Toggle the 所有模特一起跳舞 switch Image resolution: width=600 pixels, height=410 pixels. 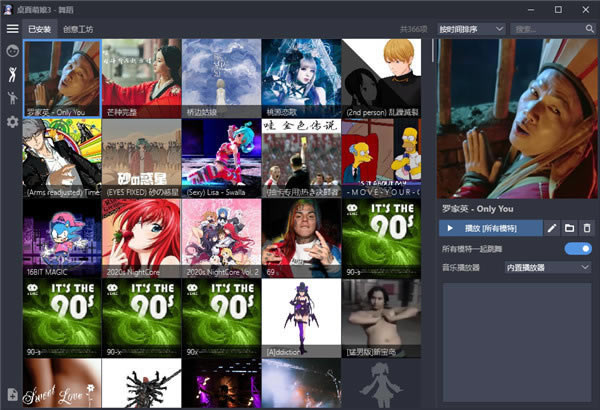click(x=578, y=249)
